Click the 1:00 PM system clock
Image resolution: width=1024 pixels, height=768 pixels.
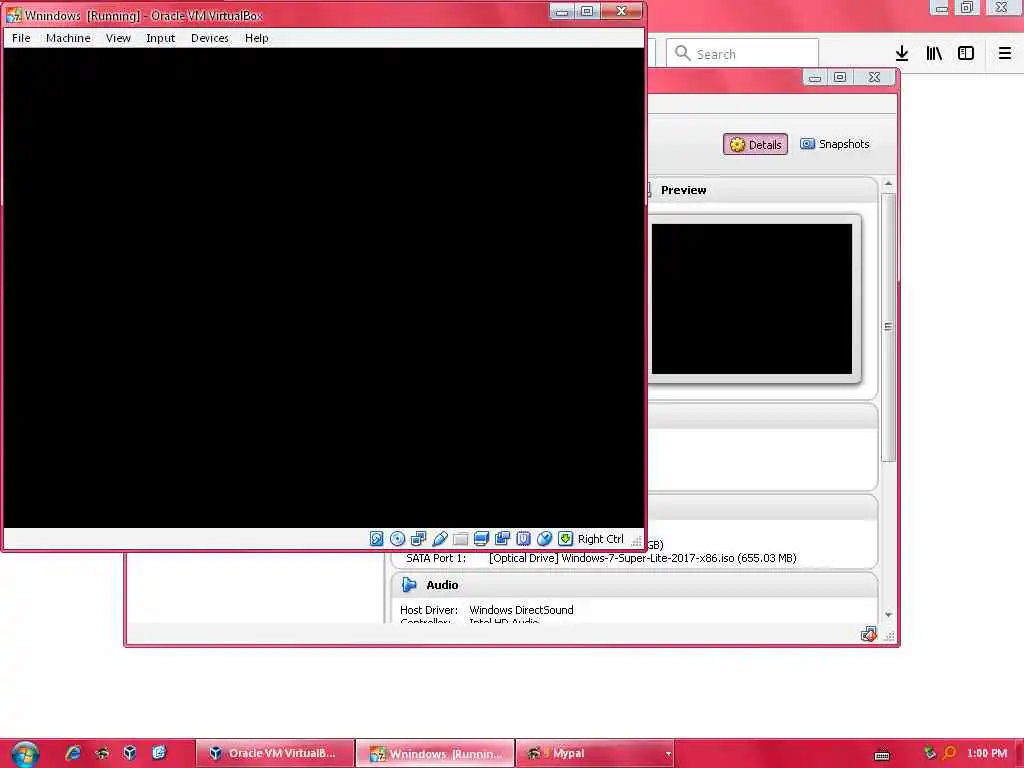[987, 753]
